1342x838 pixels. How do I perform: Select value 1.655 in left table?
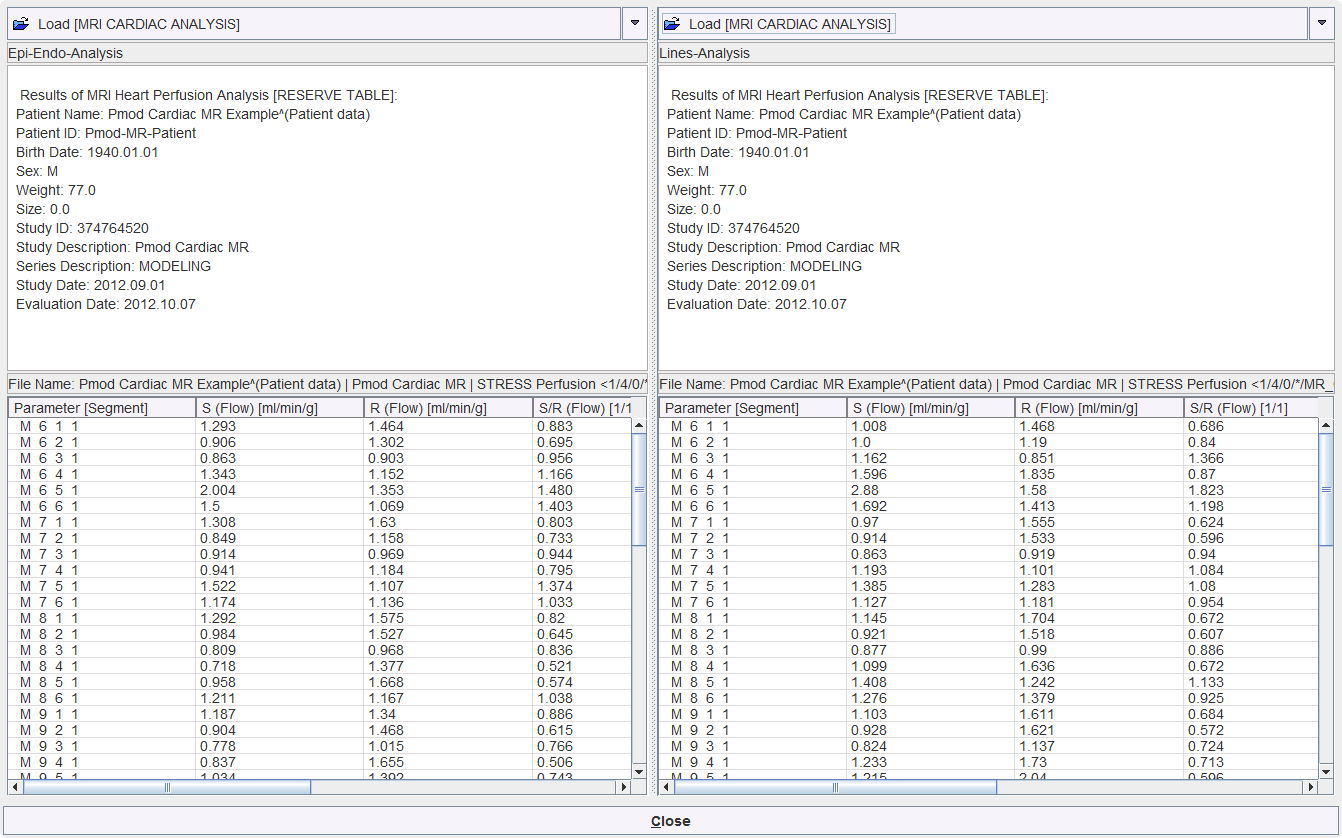pyautogui.click(x=386, y=762)
